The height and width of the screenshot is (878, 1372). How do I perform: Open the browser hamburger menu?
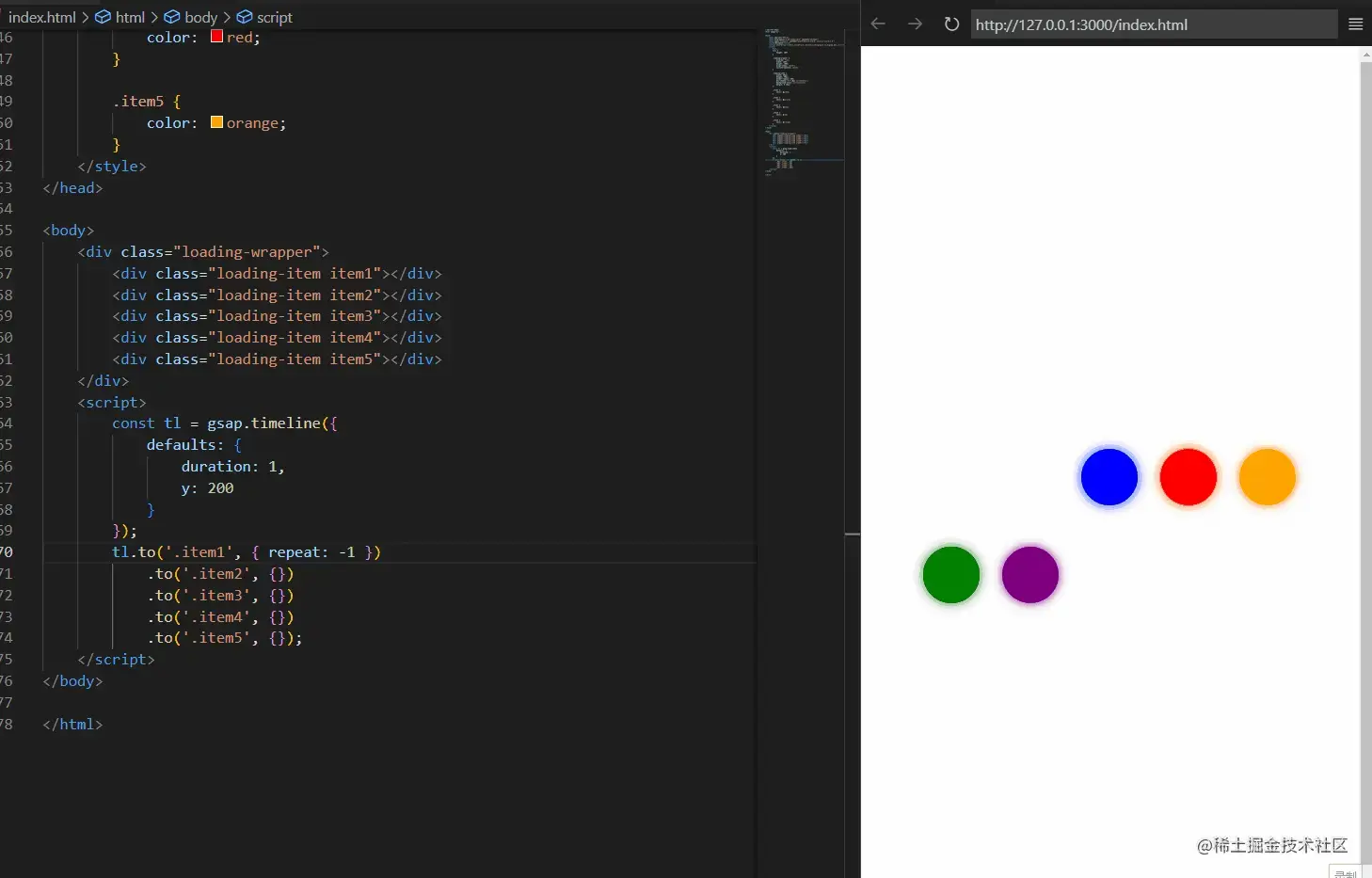(1356, 24)
